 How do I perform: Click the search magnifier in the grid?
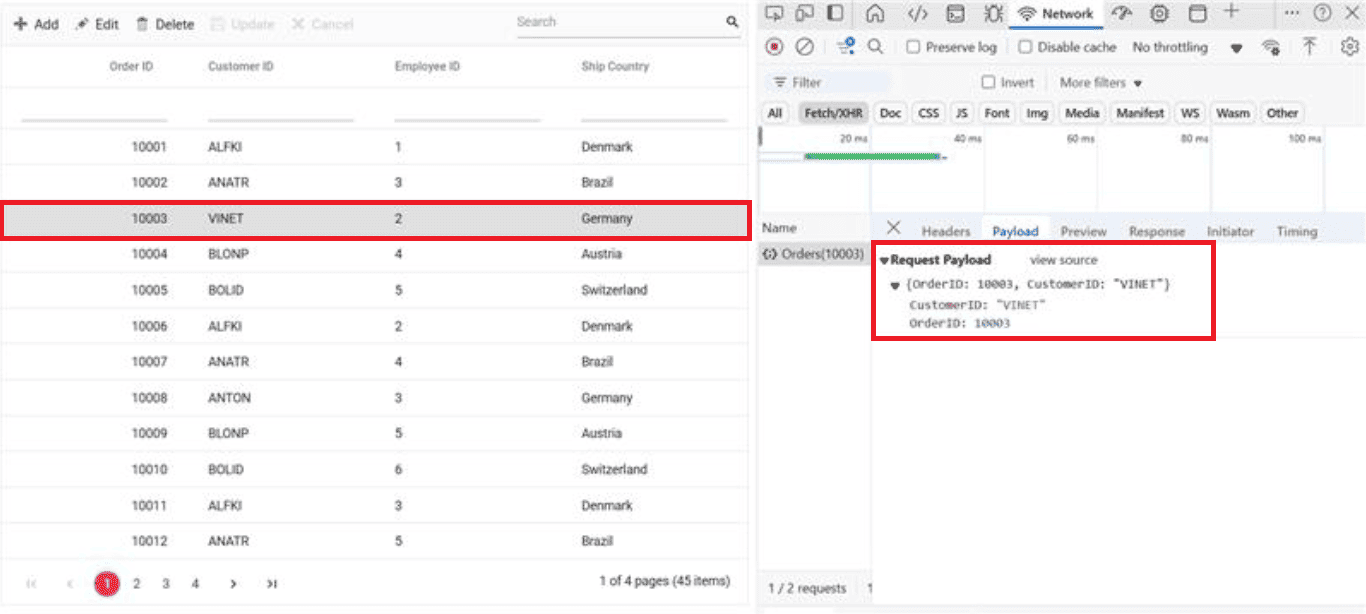[732, 22]
